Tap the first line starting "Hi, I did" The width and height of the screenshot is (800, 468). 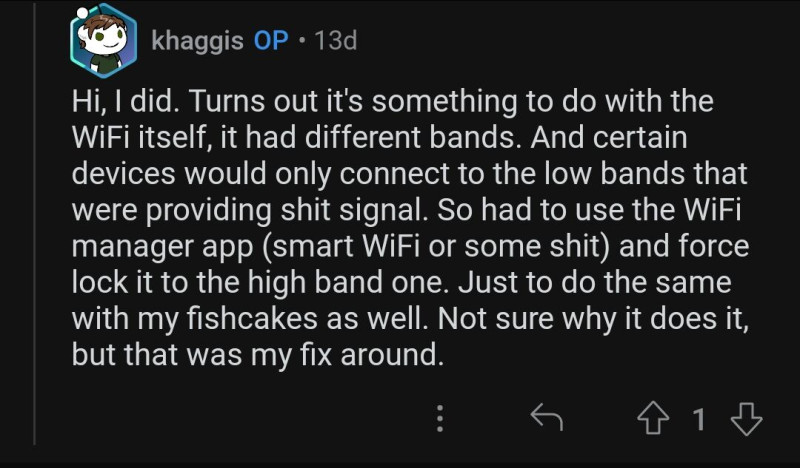pyautogui.click(x=392, y=102)
